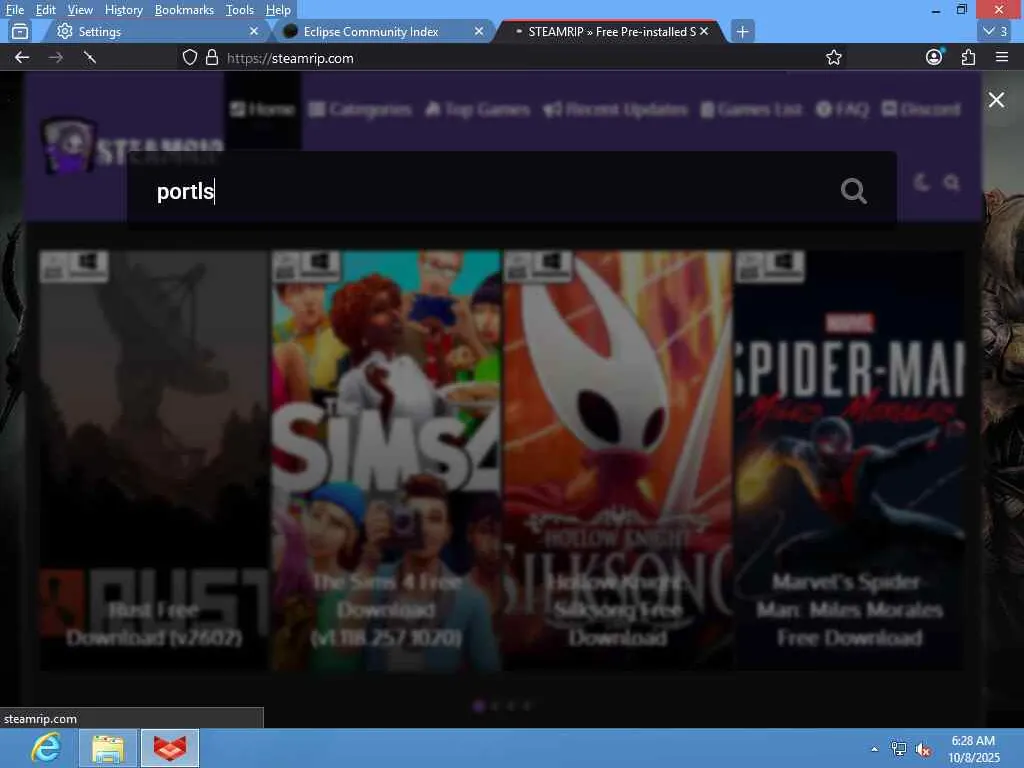Click the small site search icon beside the moon
This screenshot has height=768, width=1024.
click(952, 183)
